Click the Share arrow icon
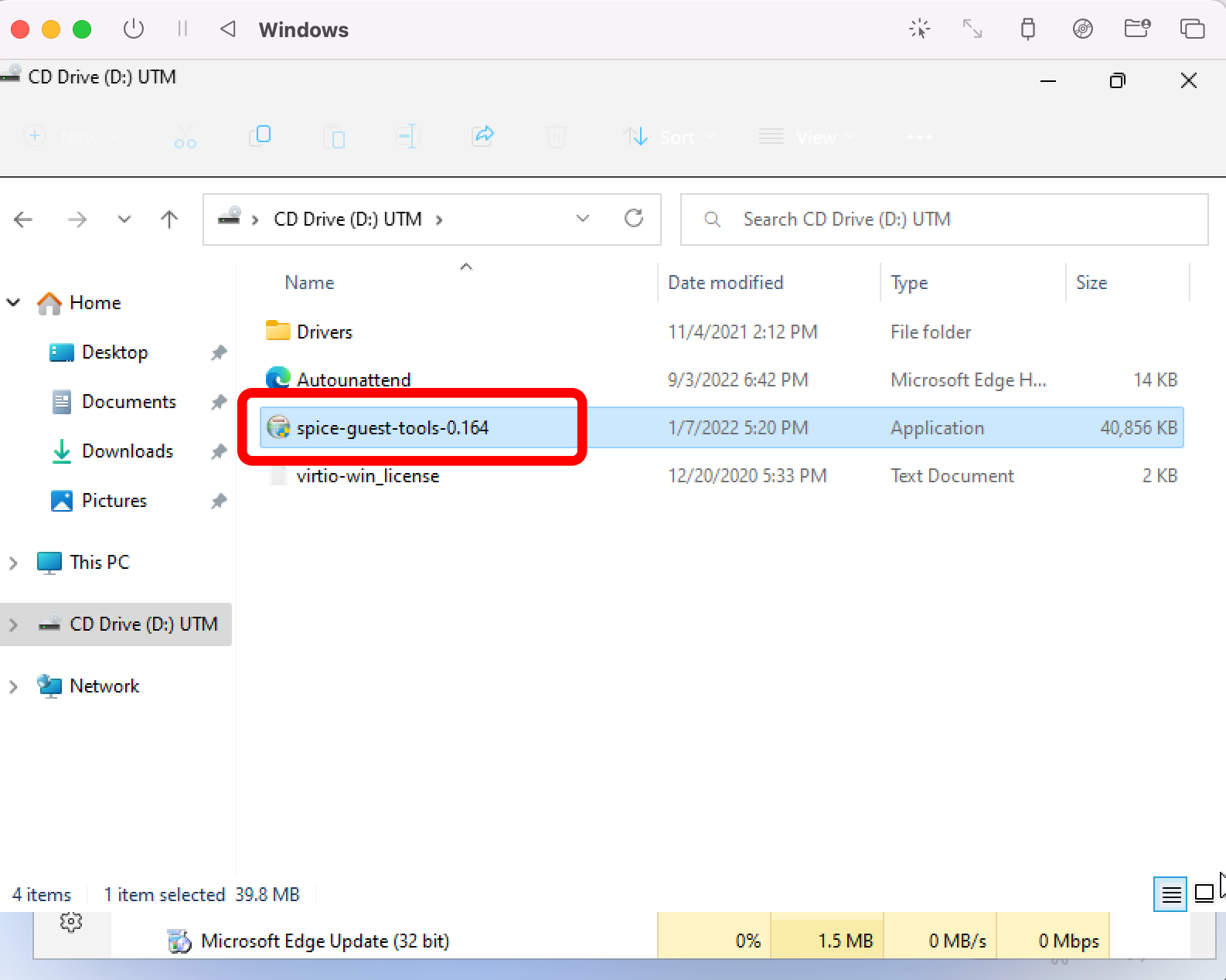 [482, 136]
